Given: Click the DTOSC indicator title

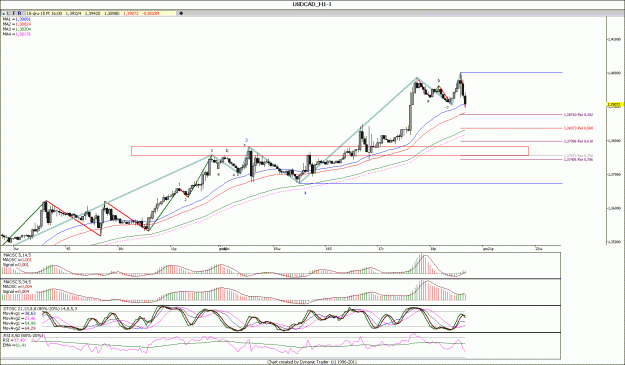Looking at the screenshot, I should (40, 308).
